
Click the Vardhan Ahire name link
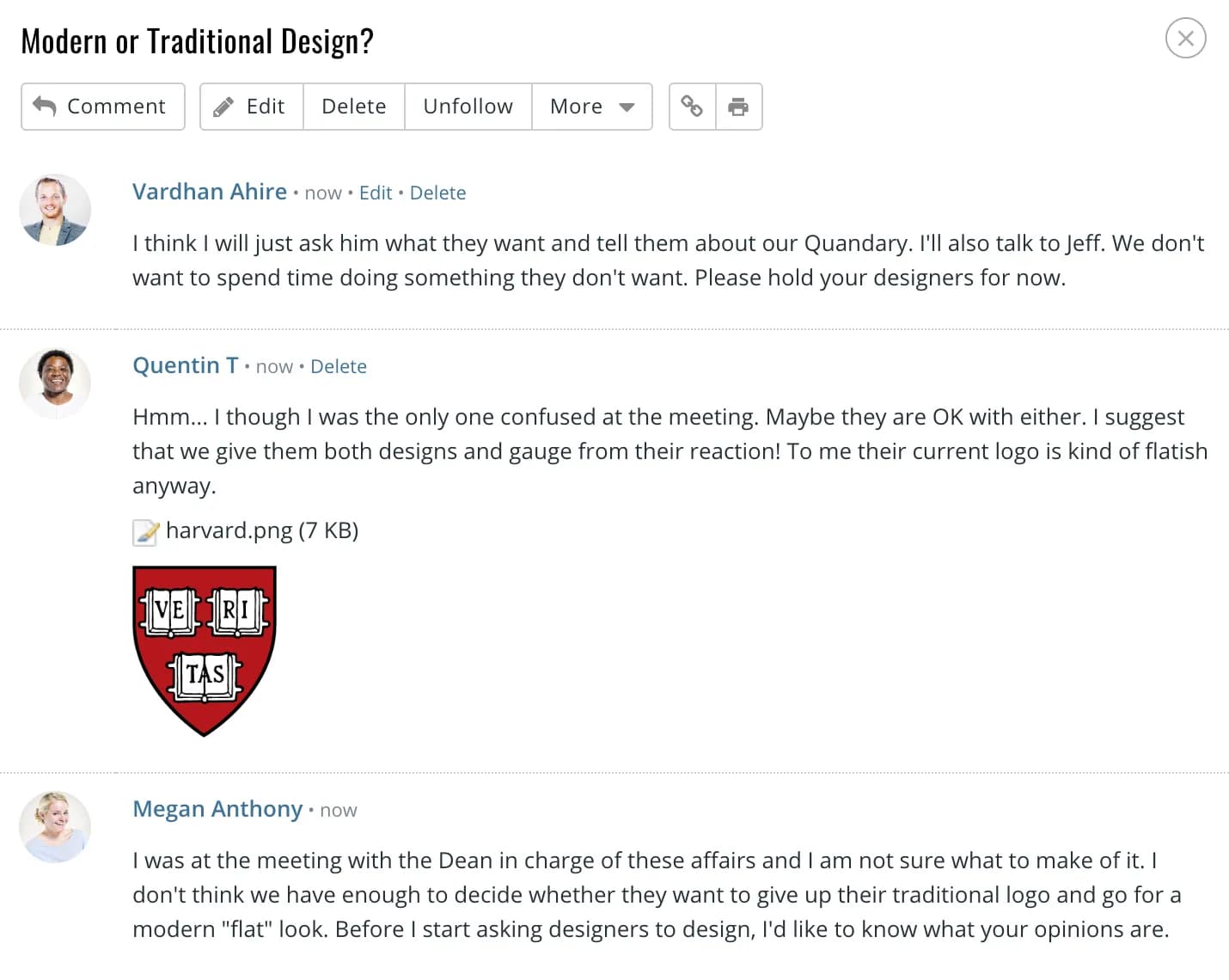tap(210, 192)
